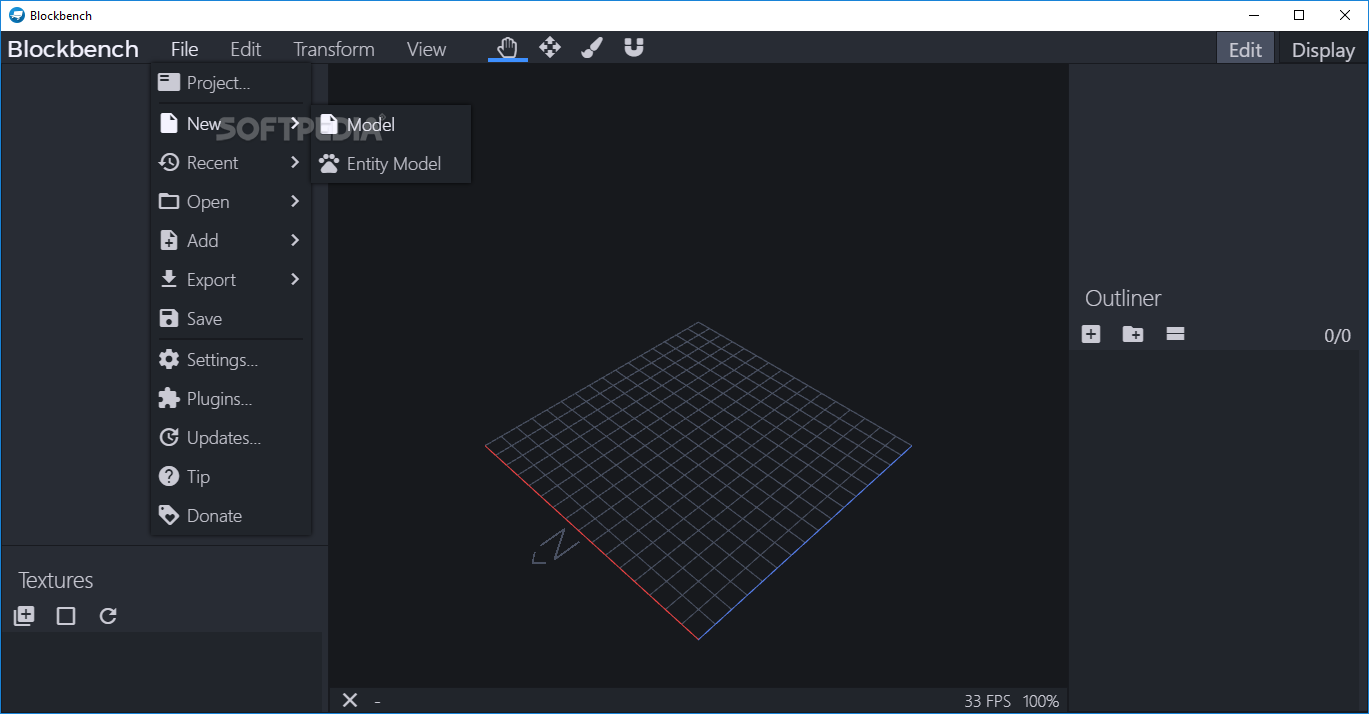1369x714 pixels.
Task: Click the history clock icon next to Recent
Action: (169, 162)
